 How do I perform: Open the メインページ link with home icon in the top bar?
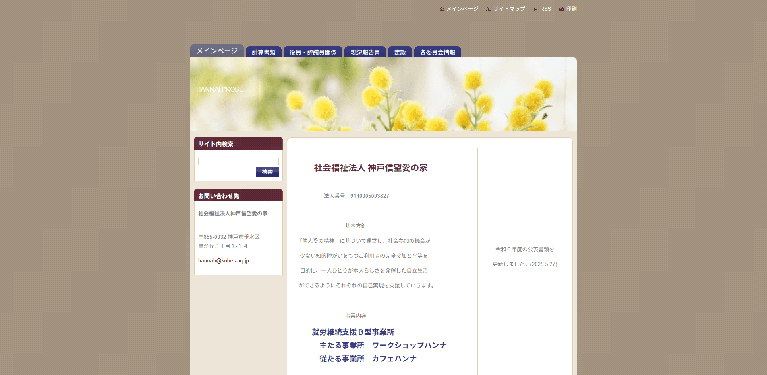point(459,9)
